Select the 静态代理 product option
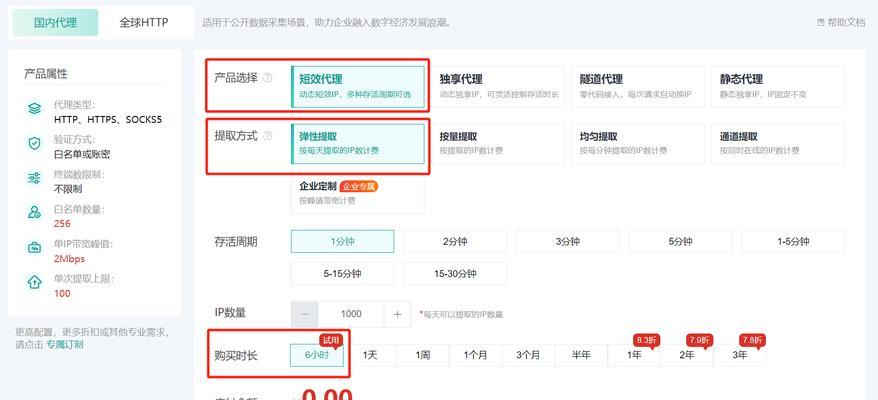Screen dimensions: 878x400 coord(778,86)
